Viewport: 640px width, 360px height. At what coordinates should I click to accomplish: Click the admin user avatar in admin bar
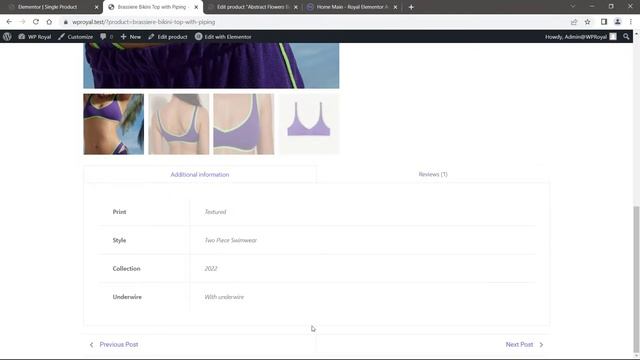(x=613, y=37)
